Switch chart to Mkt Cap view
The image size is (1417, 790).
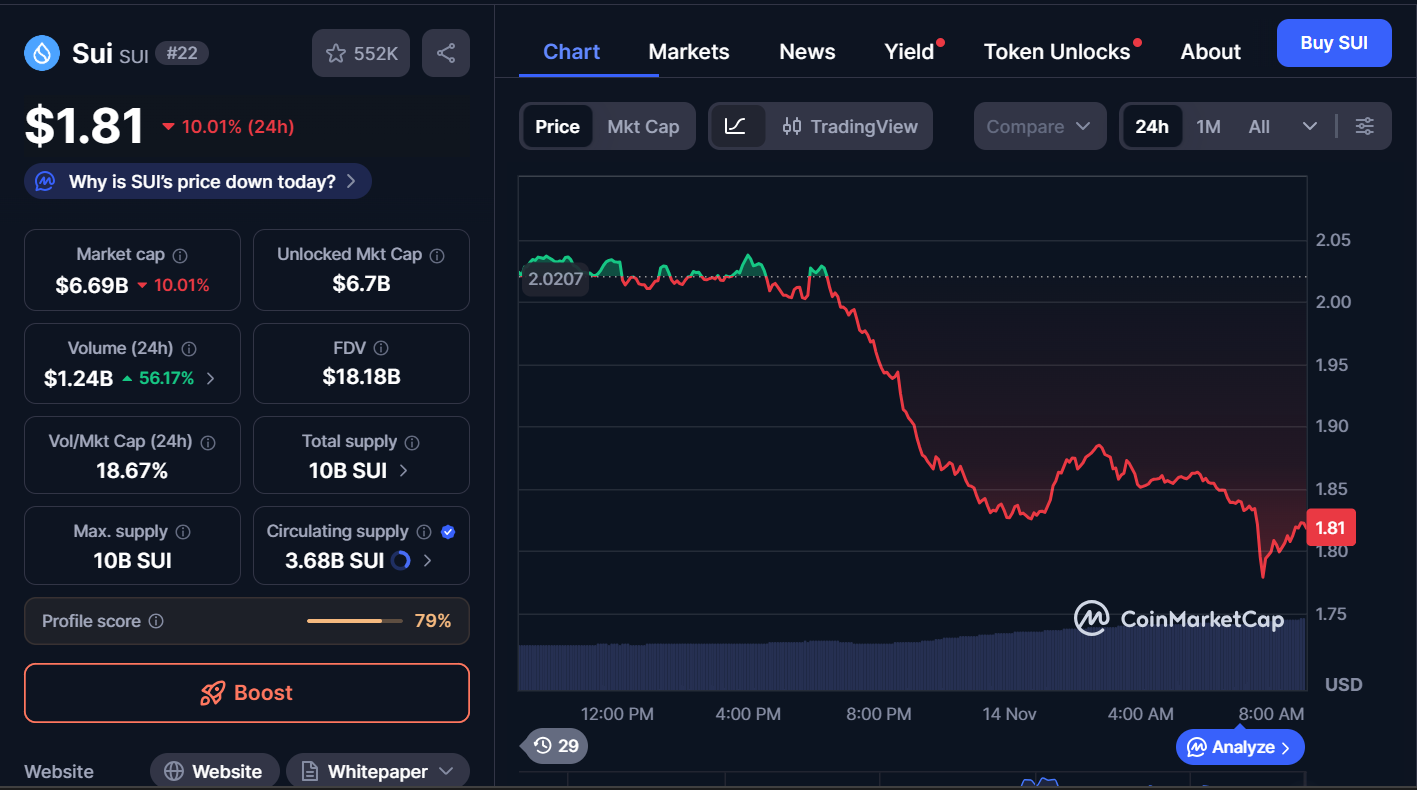point(643,126)
